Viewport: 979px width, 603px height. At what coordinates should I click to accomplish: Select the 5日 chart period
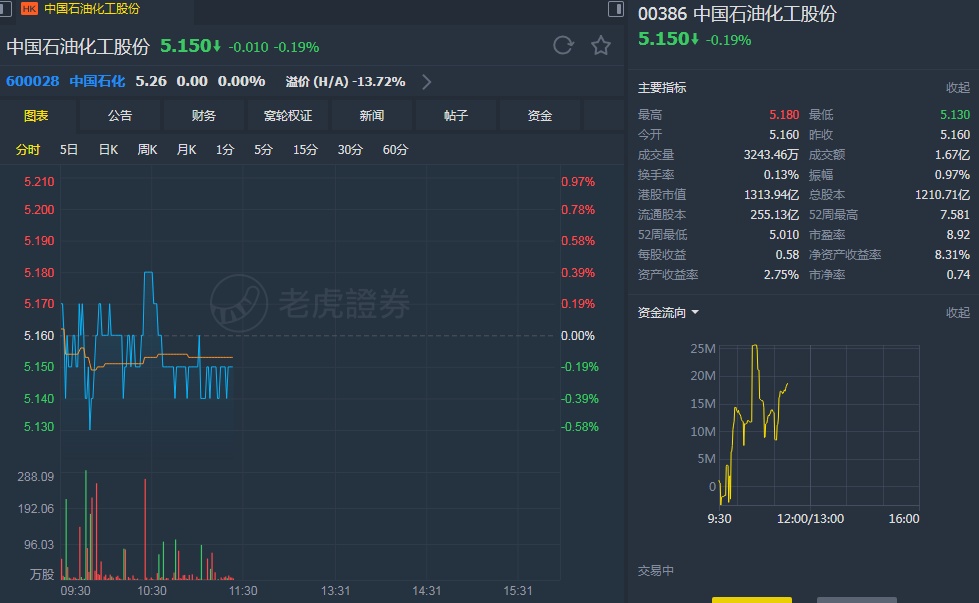(x=69, y=150)
